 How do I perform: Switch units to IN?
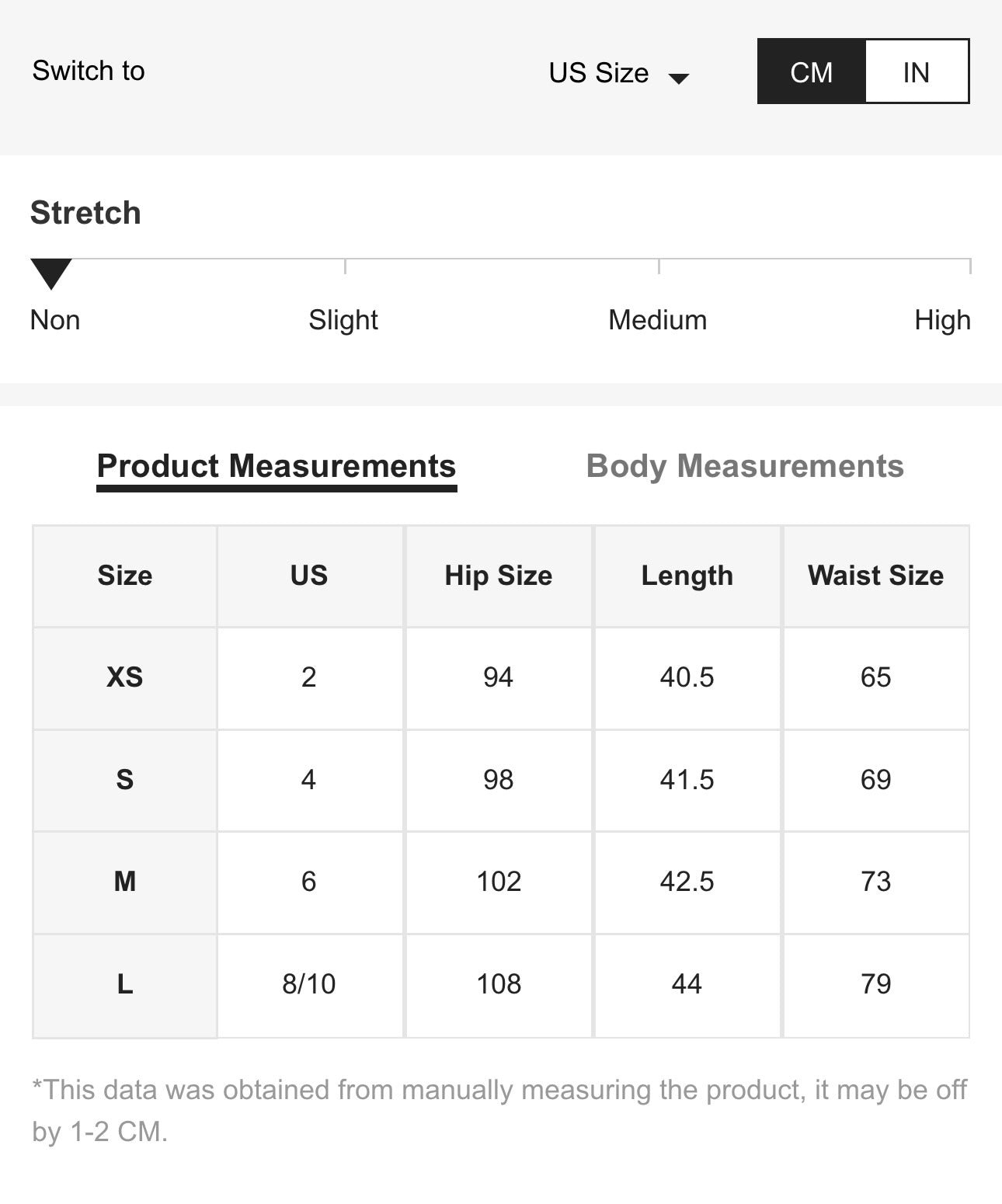917,71
